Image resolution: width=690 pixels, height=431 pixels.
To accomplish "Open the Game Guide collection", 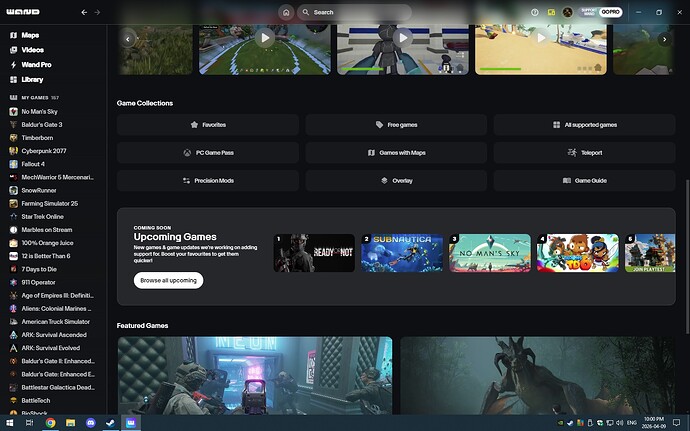I will click(x=584, y=181).
